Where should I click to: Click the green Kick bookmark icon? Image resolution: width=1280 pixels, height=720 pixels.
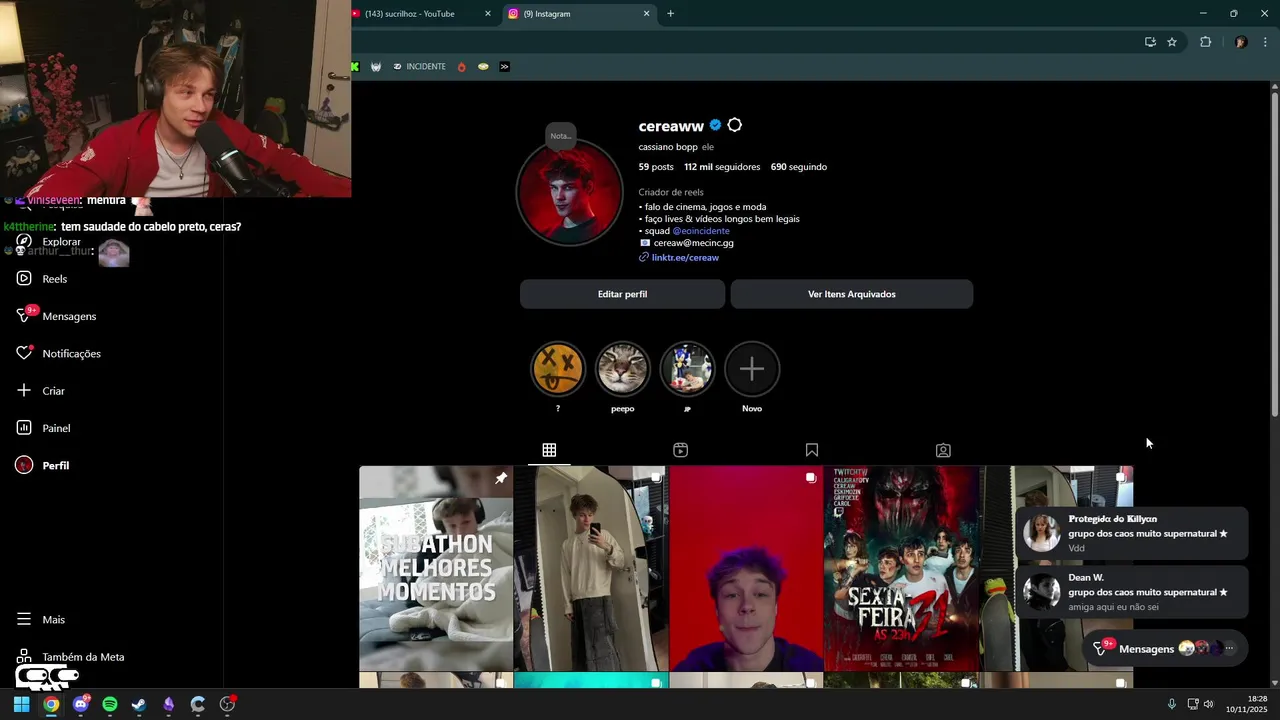(x=355, y=67)
